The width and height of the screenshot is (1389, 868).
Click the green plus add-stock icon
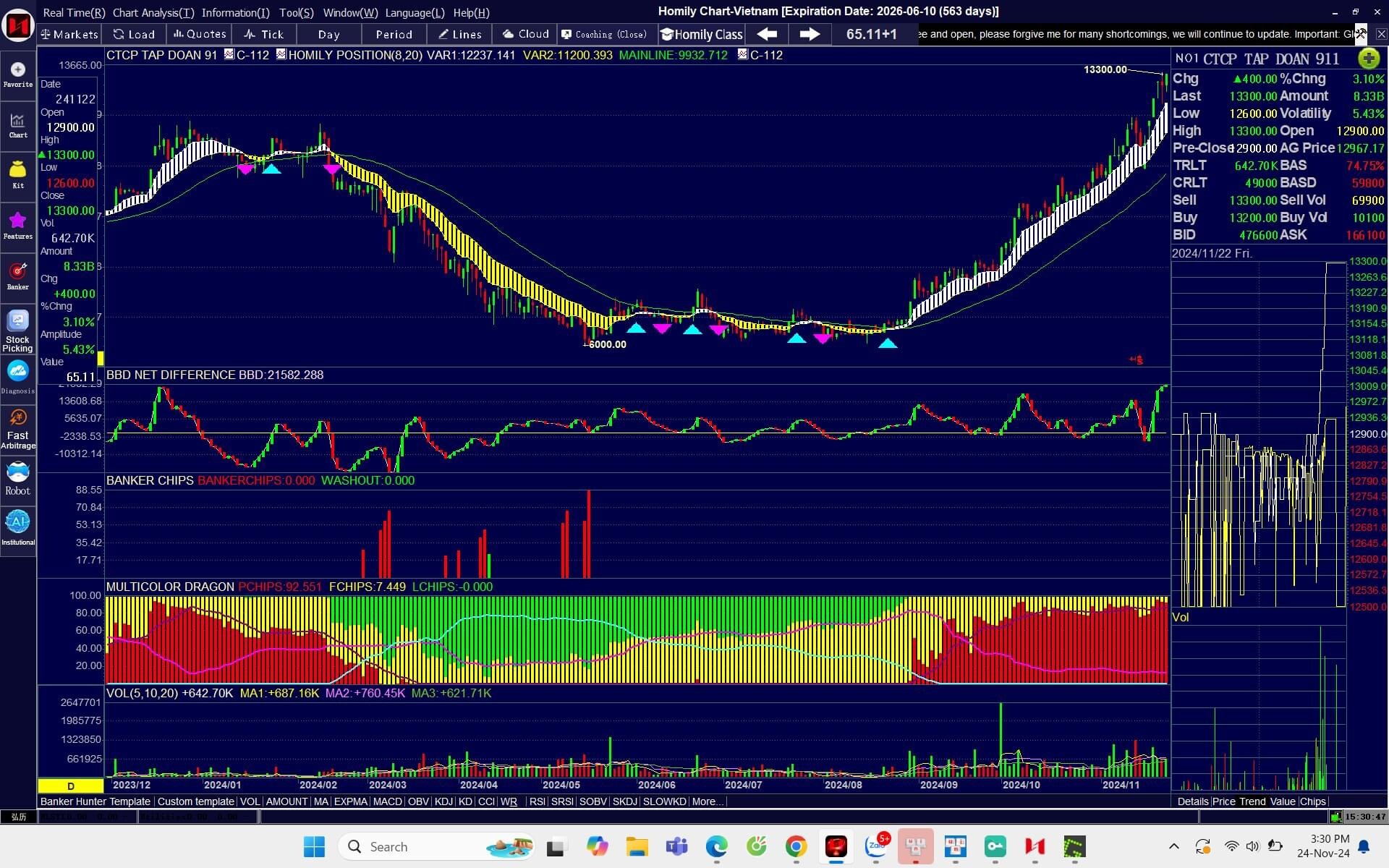click(1368, 59)
